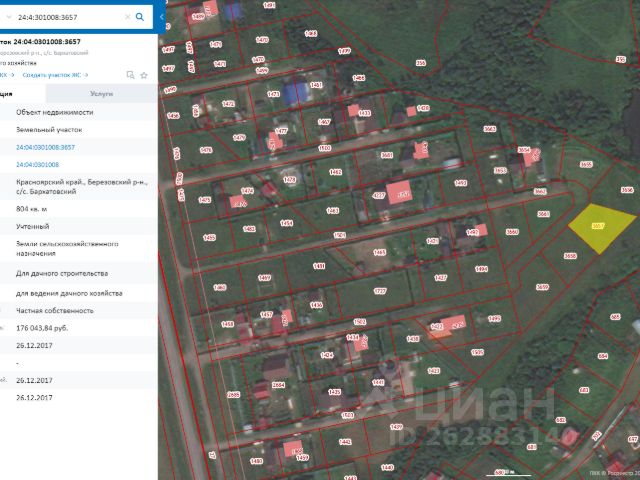Select map parcel labeled 1505
The width and height of the screenshot is (640, 480).
[x=477, y=352]
